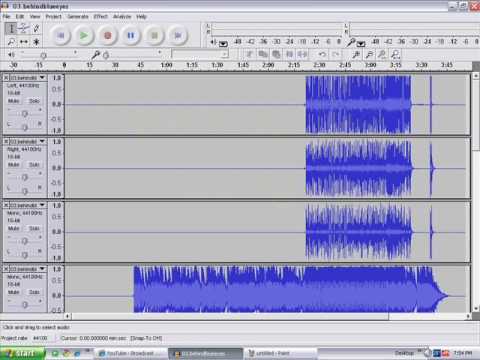Open the output meter options dropdown arrow

223,43
